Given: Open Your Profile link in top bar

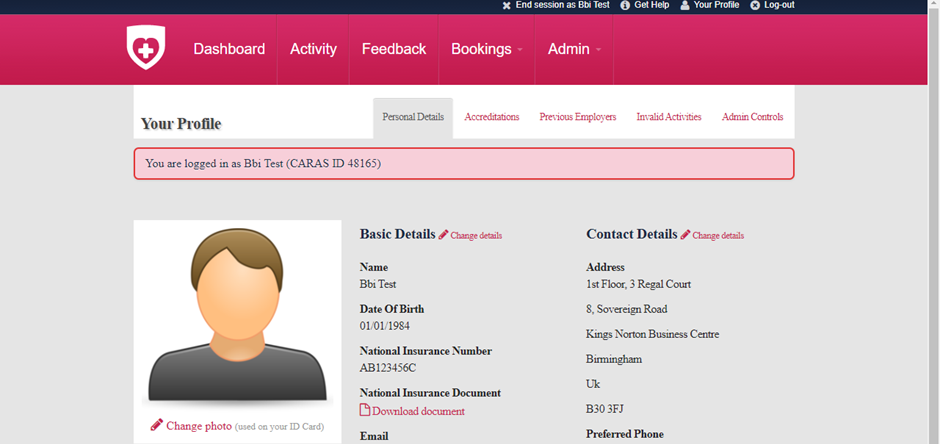Looking at the screenshot, I should pyautogui.click(x=716, y=5).
